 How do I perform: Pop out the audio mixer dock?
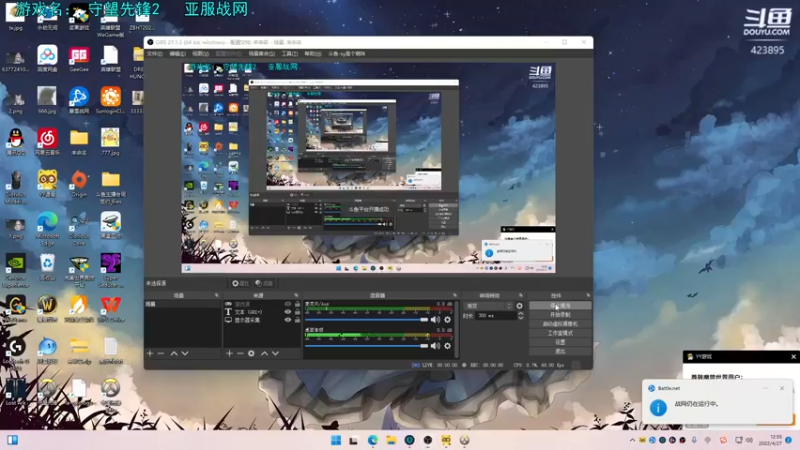[x=455, y=295]
